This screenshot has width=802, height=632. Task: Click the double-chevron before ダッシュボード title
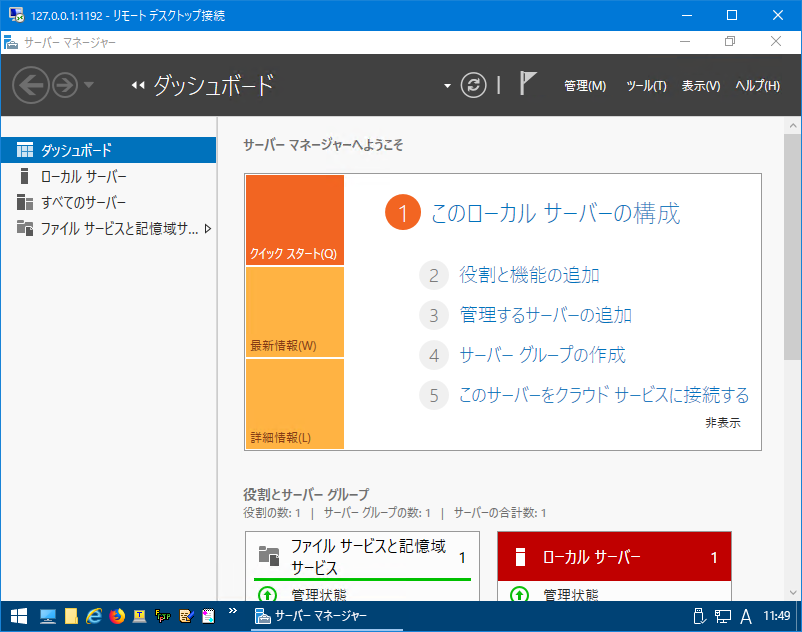coord(138,85)
